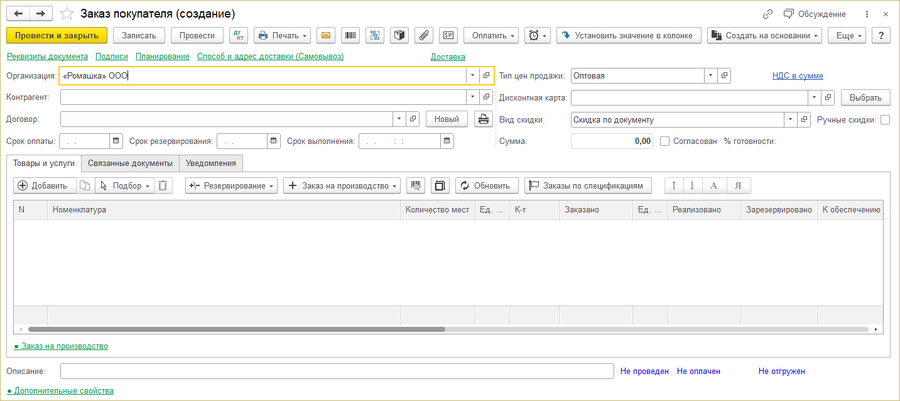Click the barcode icon in toolbar

350,35
